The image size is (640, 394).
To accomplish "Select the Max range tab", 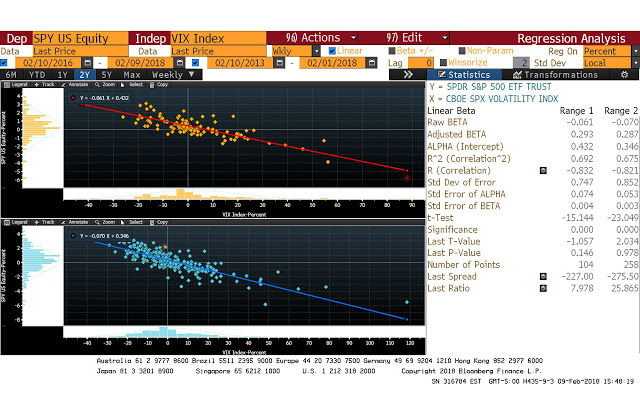I will [x=132, y=75].
